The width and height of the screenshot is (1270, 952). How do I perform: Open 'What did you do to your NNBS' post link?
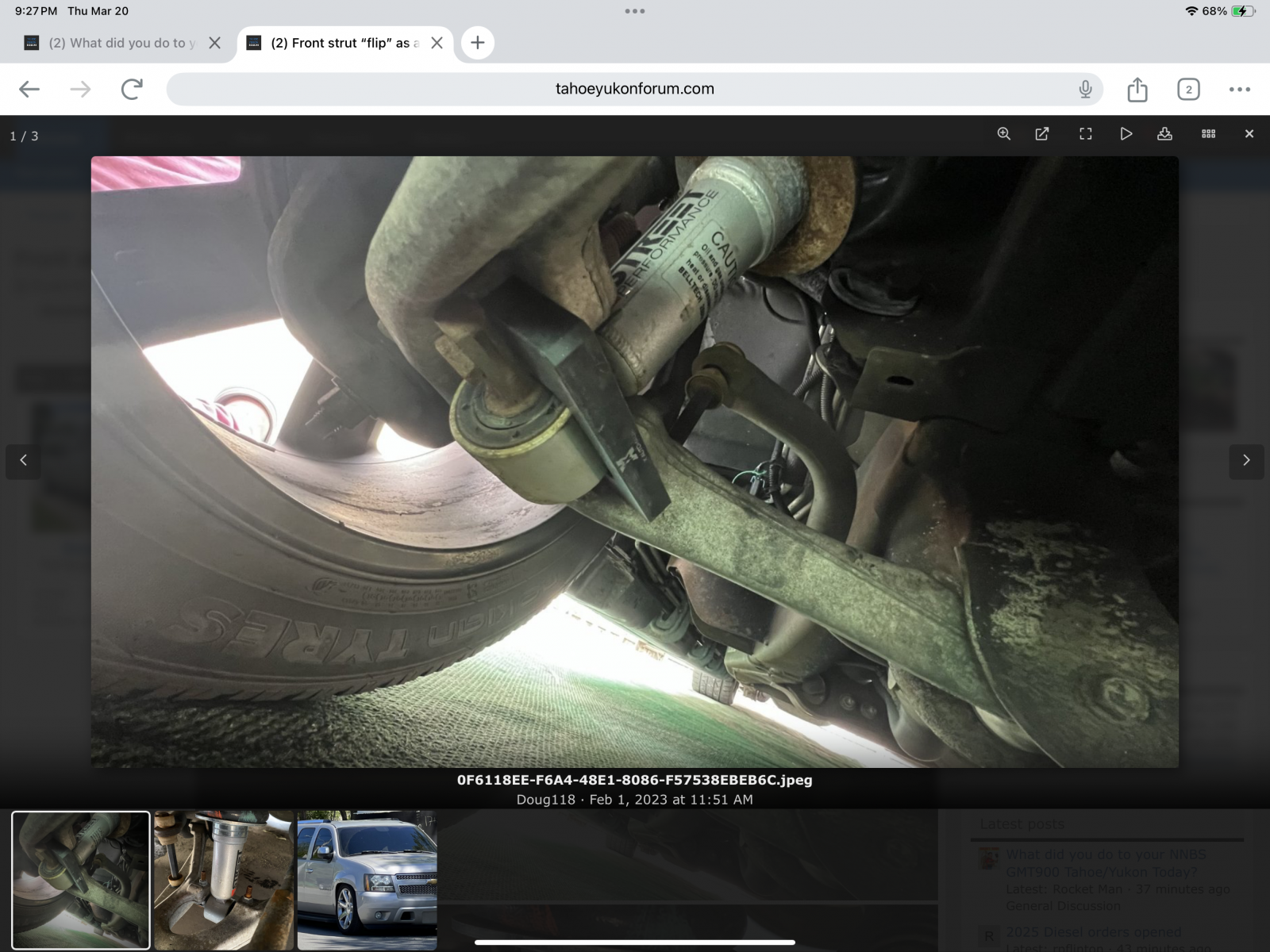(x=1106, y=863)
